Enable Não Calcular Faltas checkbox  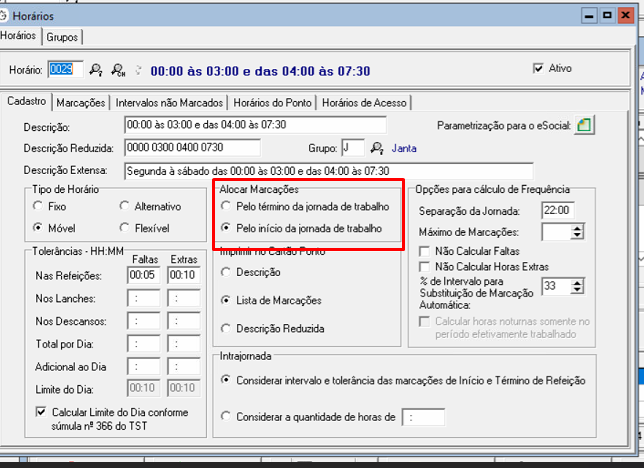coord(424,253)
